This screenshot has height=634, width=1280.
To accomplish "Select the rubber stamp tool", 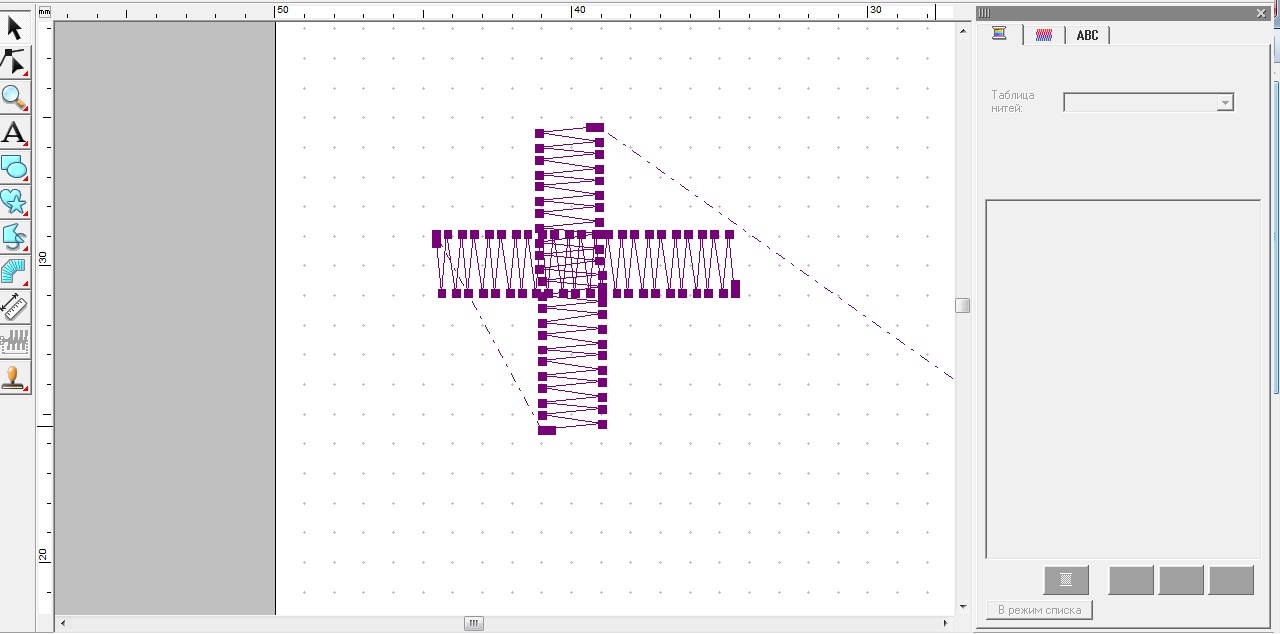I will 15,377.
